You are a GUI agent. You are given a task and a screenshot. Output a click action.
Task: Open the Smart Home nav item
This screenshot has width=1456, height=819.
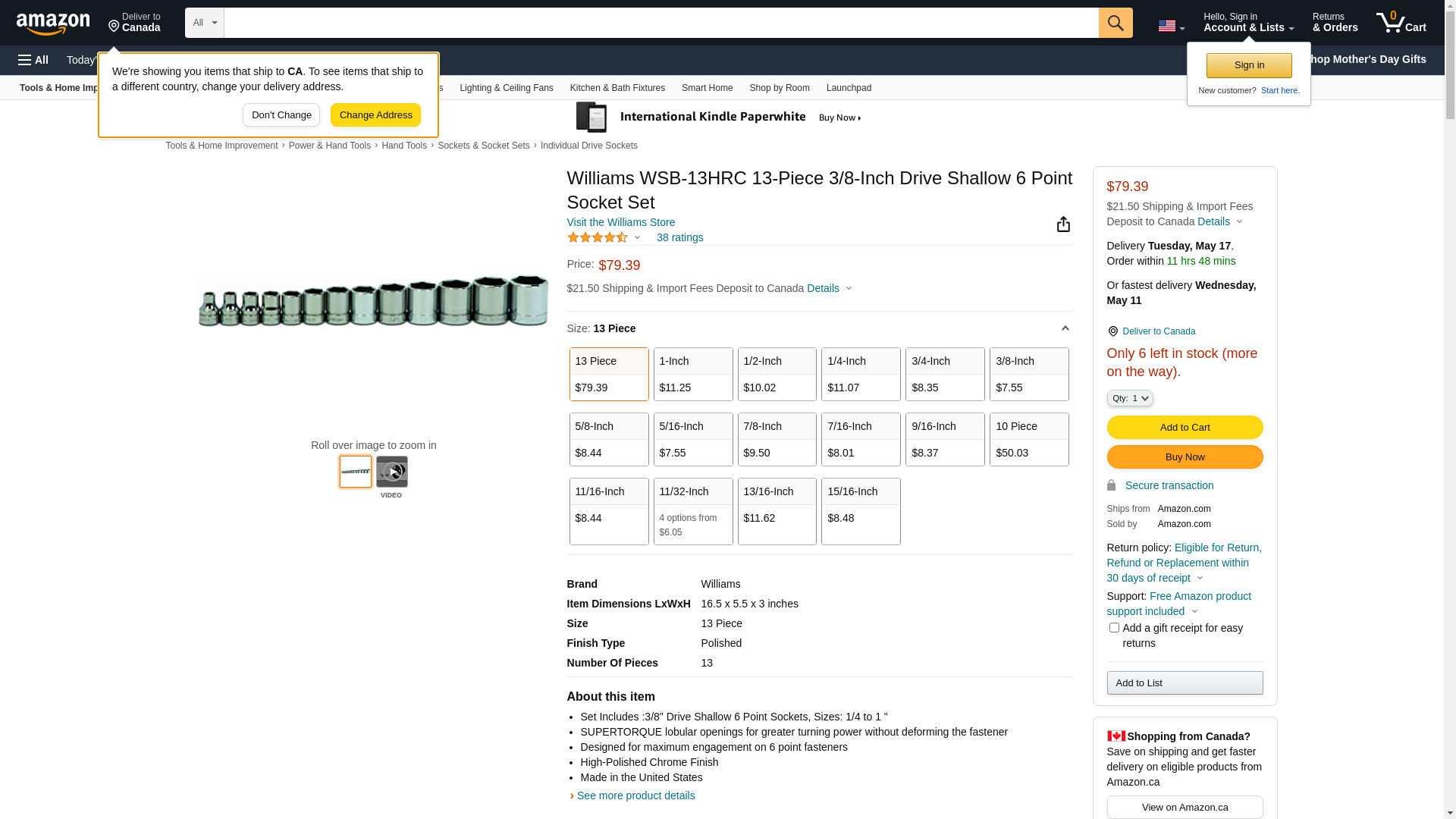click(707, 88)
